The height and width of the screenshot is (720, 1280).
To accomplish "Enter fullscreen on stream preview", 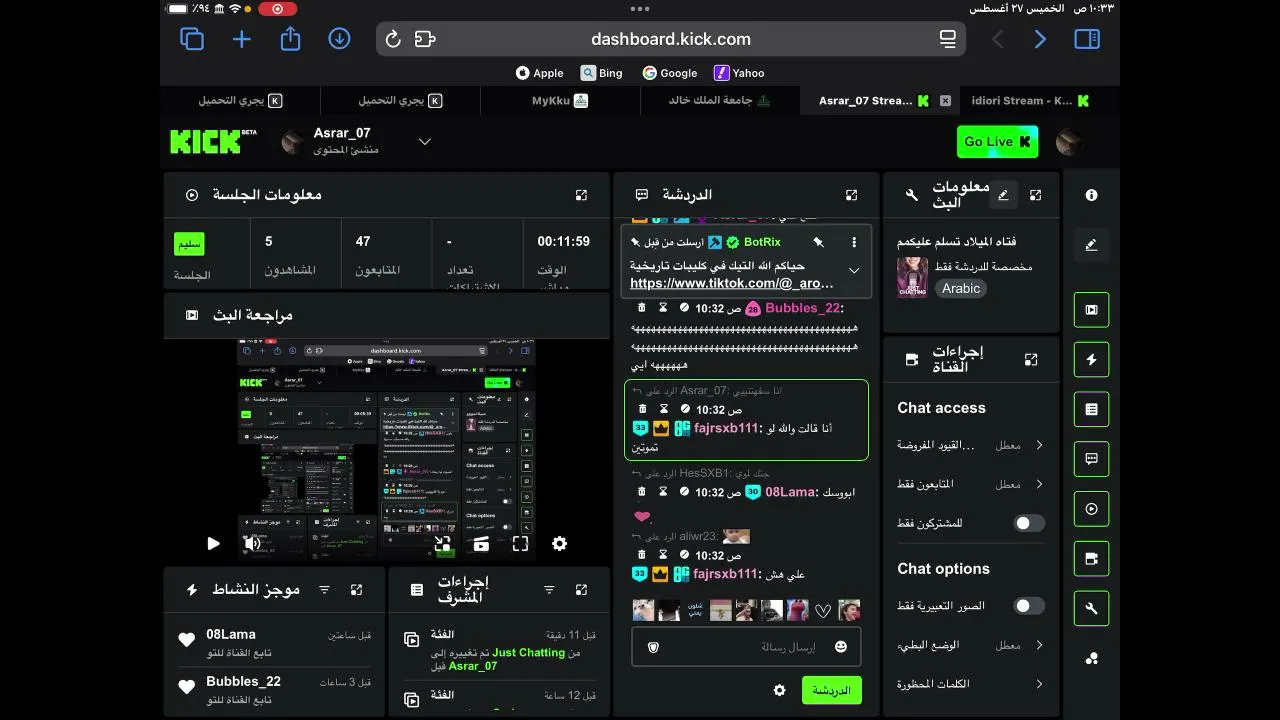I will (x=520, y=543).
